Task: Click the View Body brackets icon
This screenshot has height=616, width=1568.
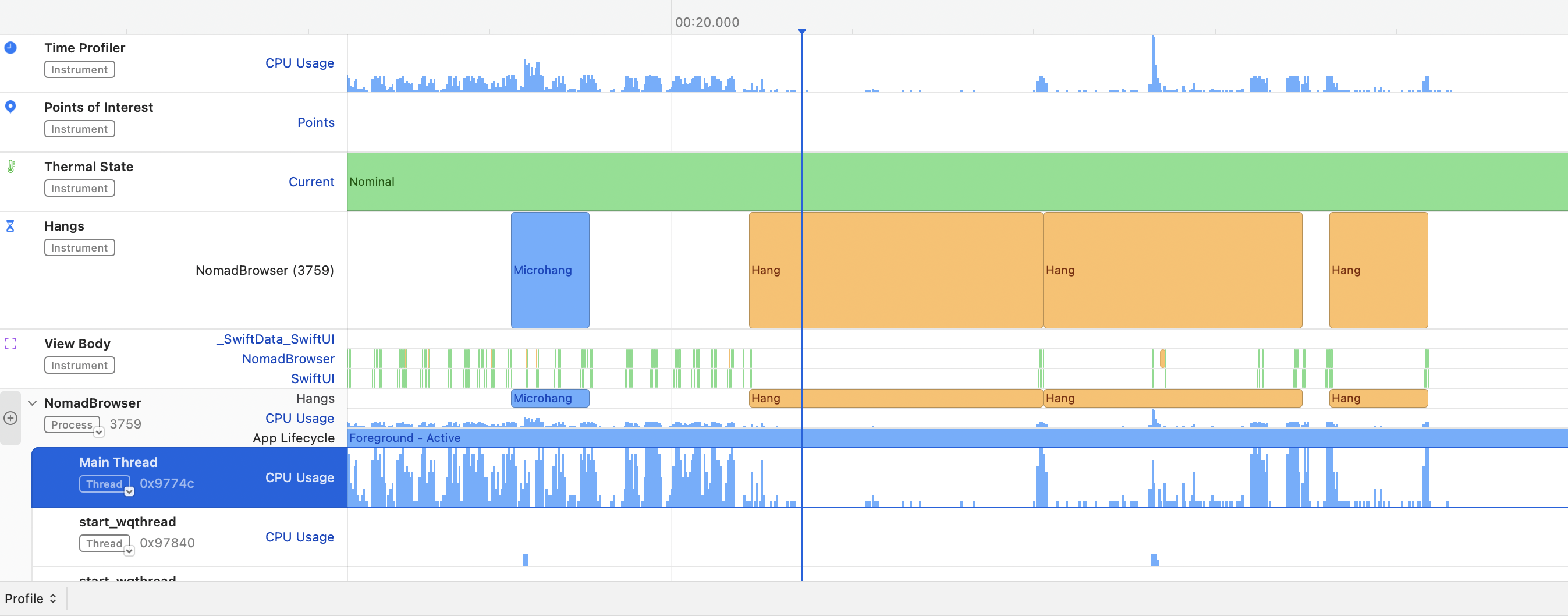Action: (x=10, y=344)
